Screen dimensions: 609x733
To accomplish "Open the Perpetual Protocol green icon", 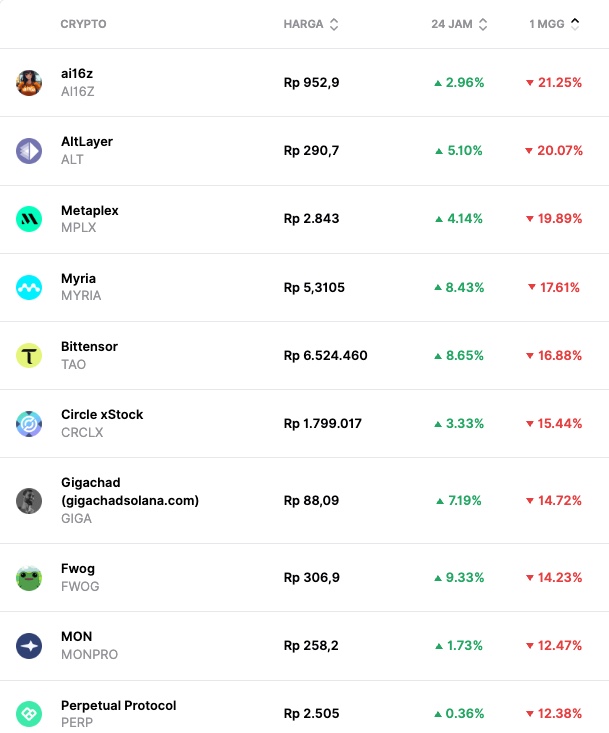I will click(x=29, y=714).
